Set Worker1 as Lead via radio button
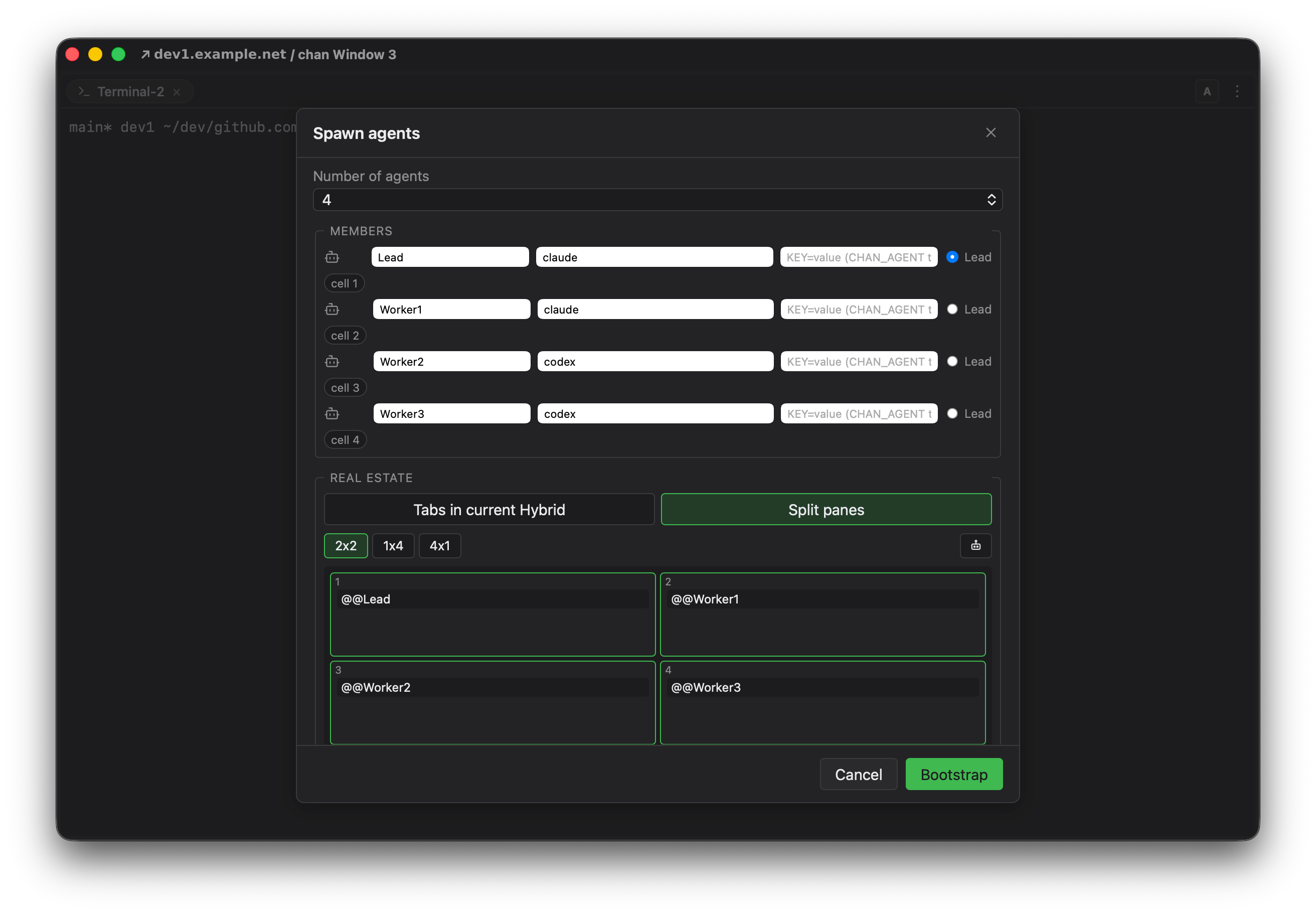1316x915 pixels. click(952, 310)
